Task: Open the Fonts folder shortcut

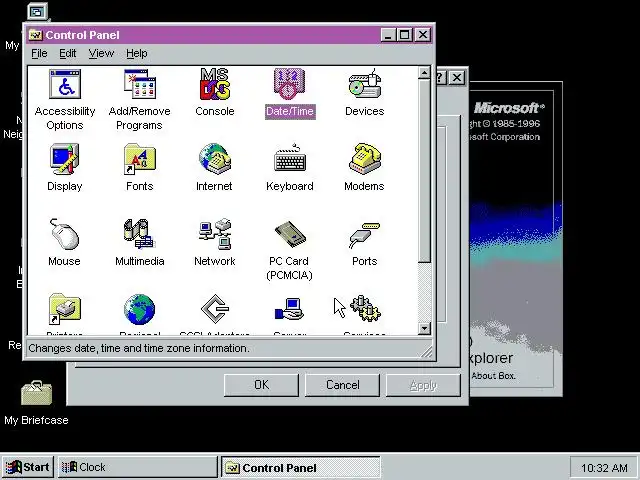Action: pos(140,159)
